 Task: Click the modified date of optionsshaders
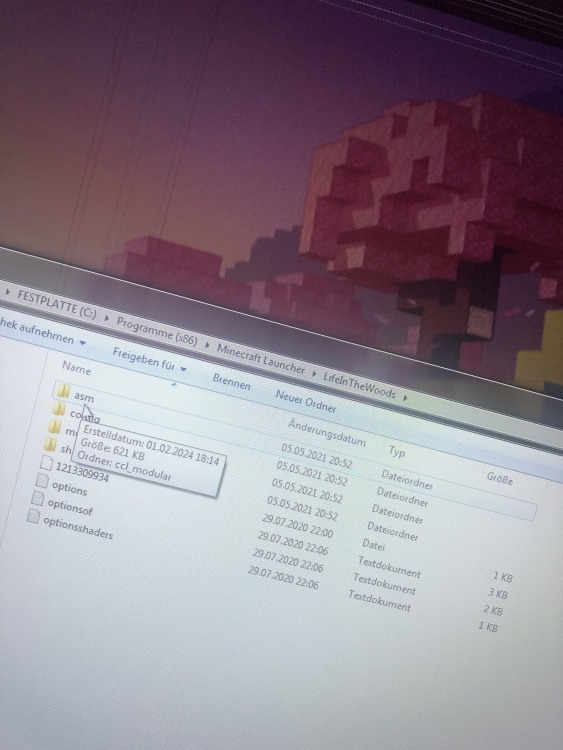tap(283, 577)
